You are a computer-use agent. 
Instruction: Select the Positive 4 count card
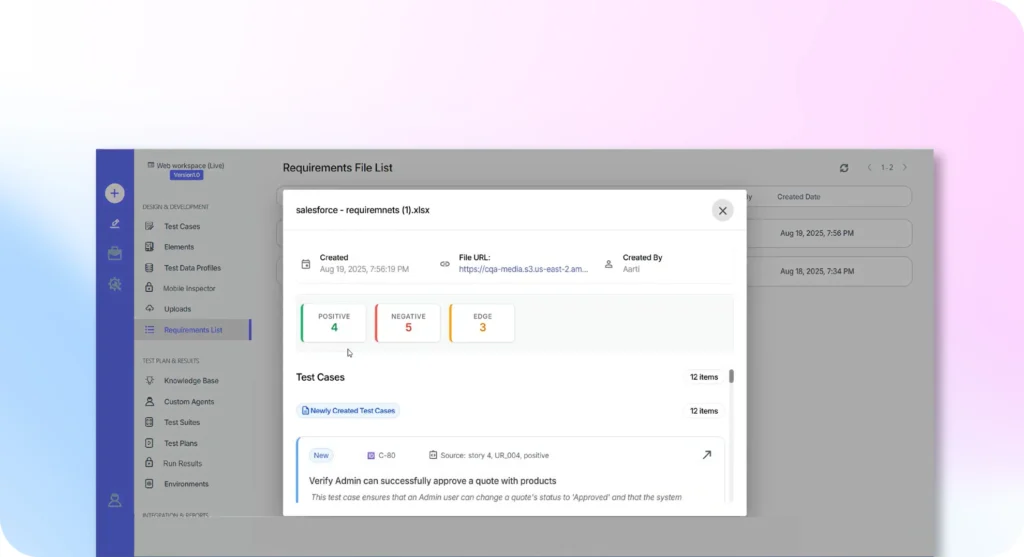point(334,323)
